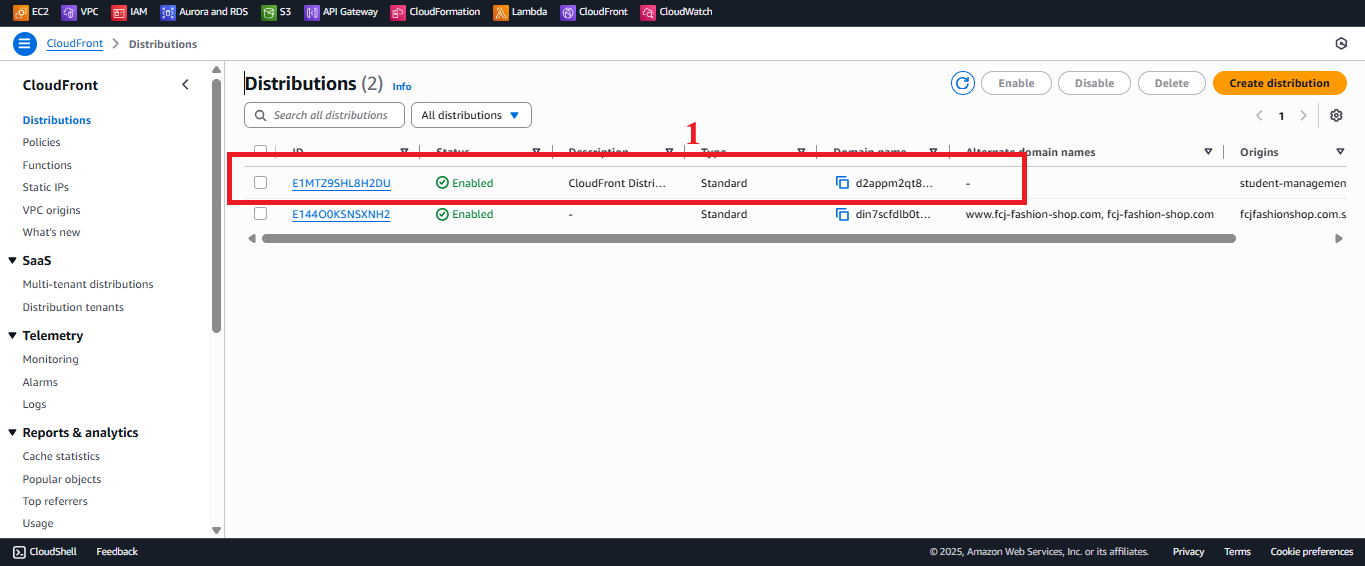This screenshot has height=566, width=1365.
Task: Open Alarms under Telemetry
Action: pos(40,382)
